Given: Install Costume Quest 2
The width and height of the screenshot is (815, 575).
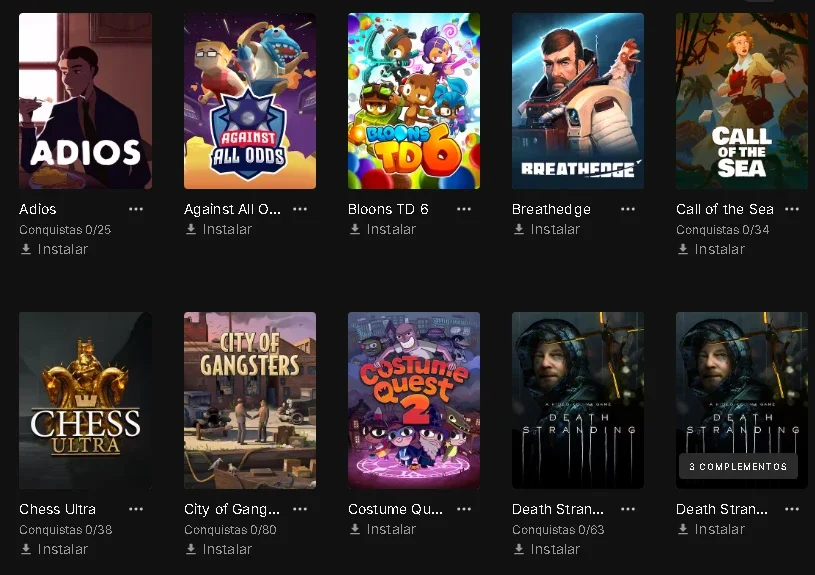Looking at the screenshot, I should pos(383,529).
